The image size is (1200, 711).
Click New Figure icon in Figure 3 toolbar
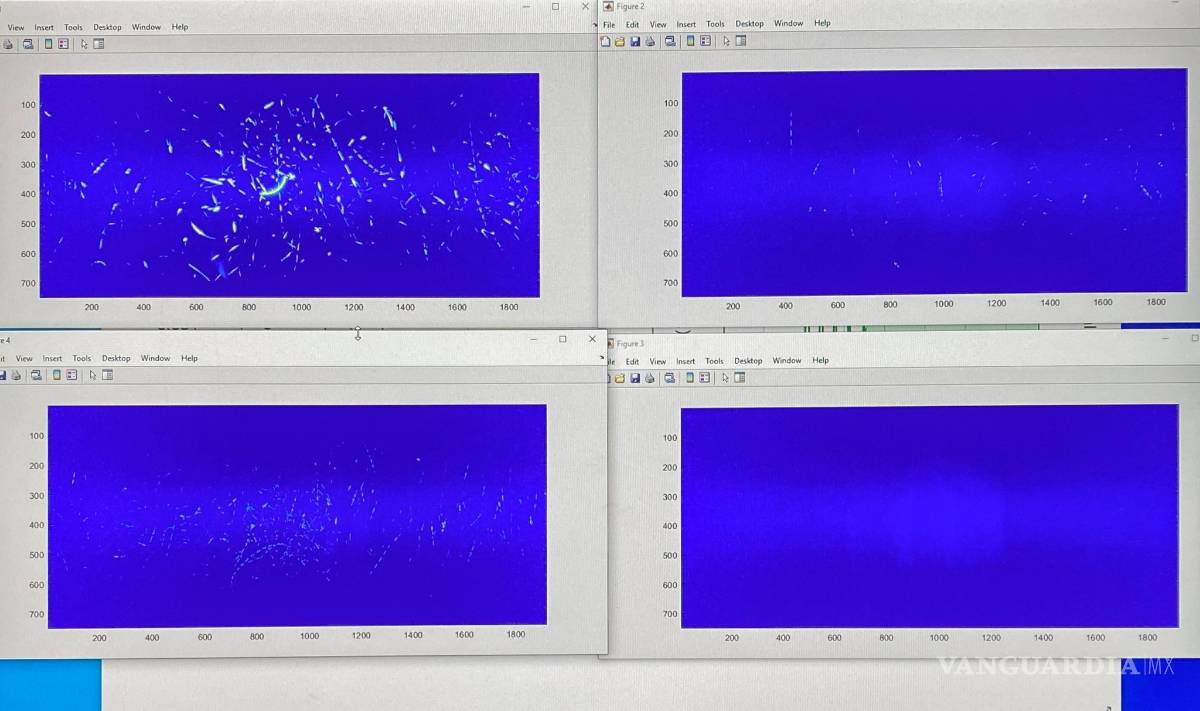pos(606,378)
